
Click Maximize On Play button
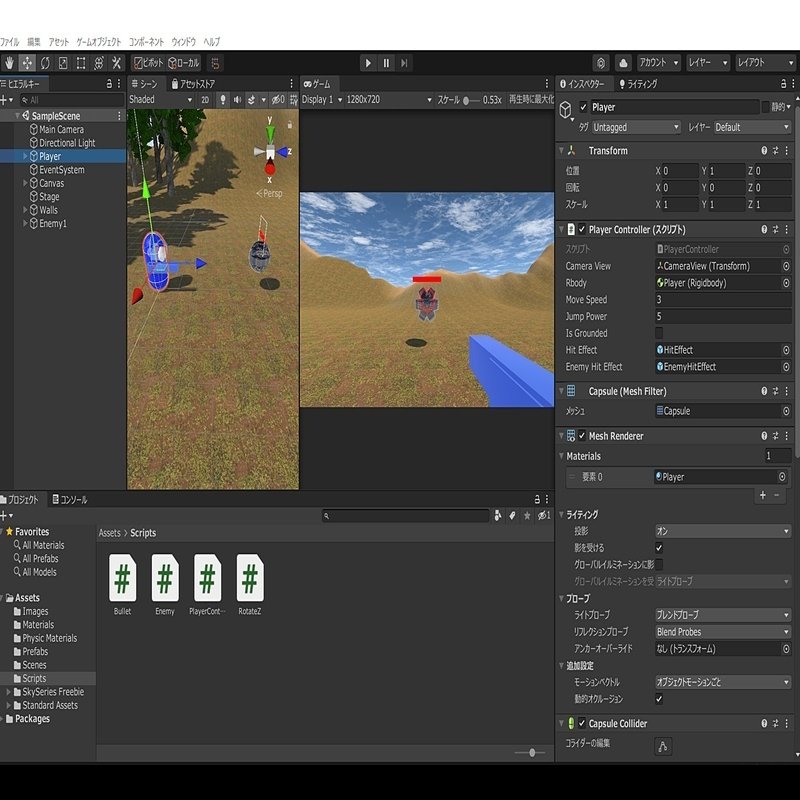[531, 99]
